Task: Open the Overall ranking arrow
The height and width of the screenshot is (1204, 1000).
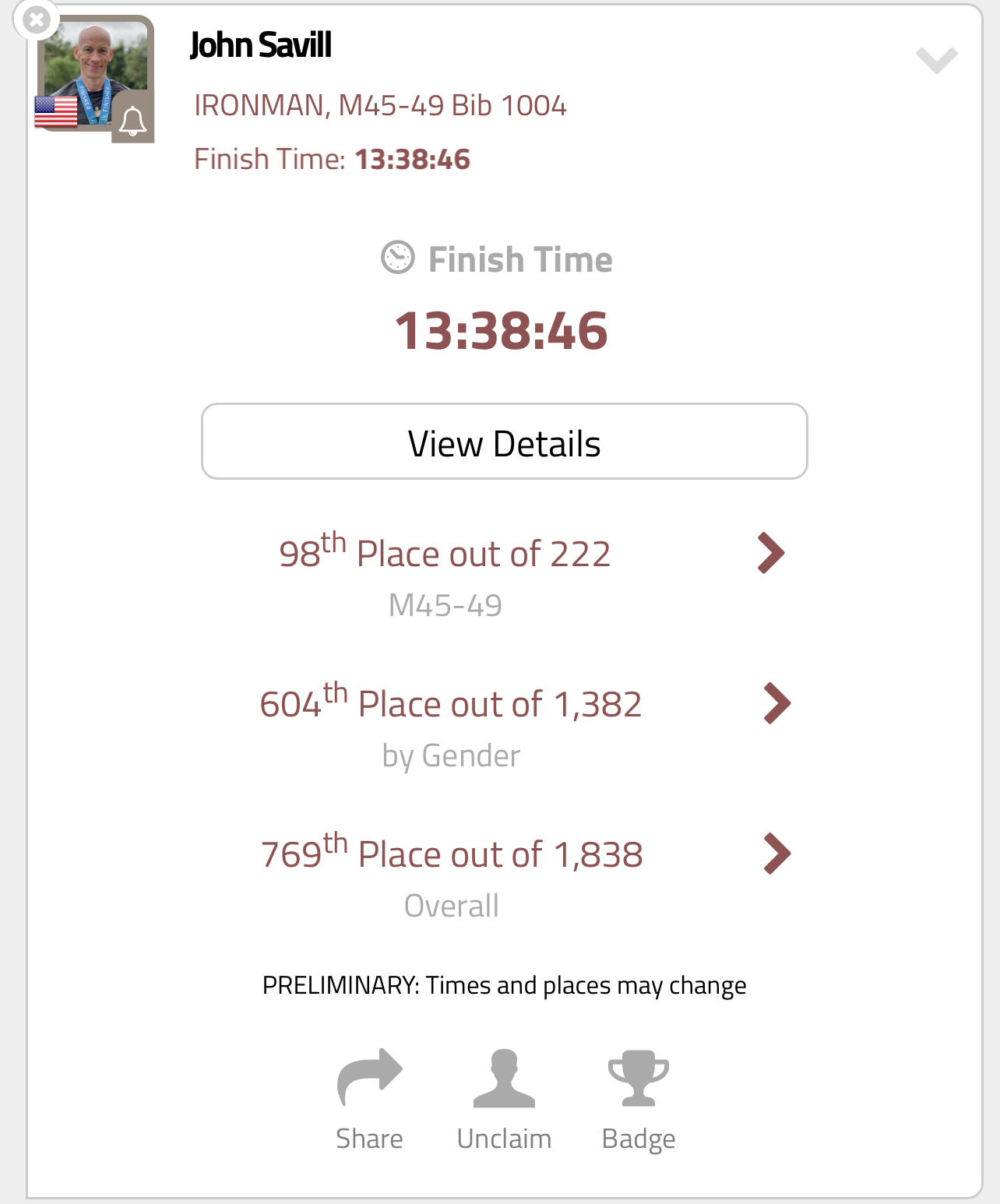Action: pyautogui.click(x=776, y=854)
